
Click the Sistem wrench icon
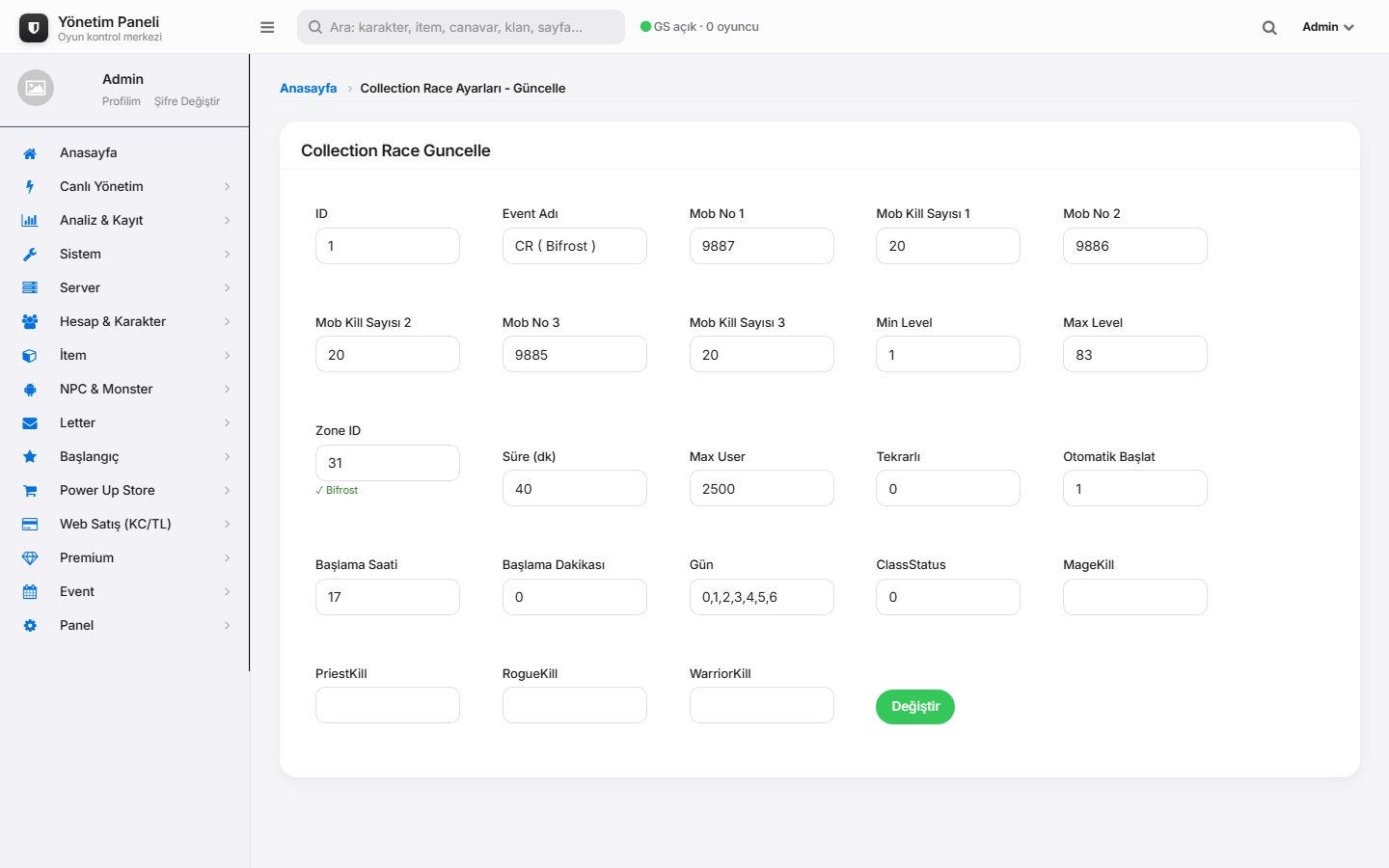point(30,255)
